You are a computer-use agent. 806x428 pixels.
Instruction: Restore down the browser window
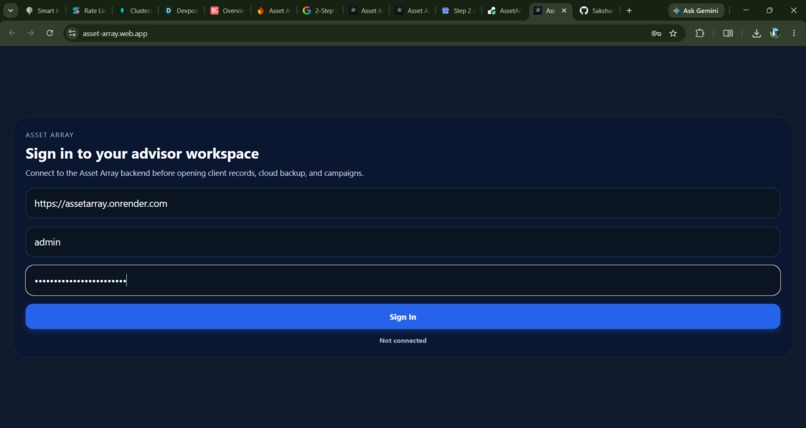[x=770, y=10]
